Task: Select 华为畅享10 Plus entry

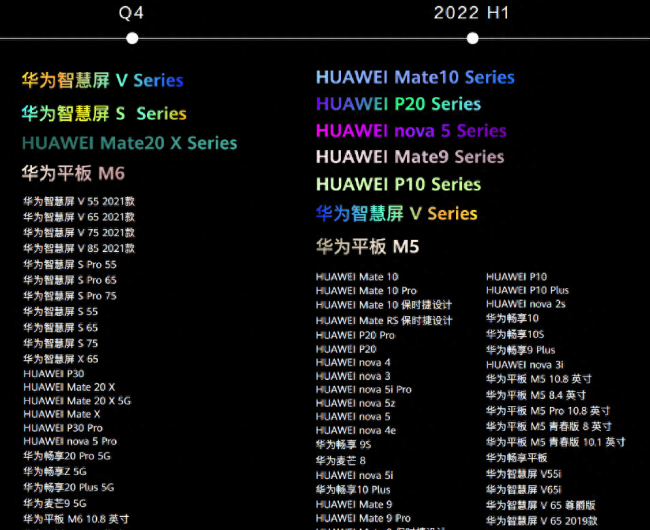Action: click(x=353, y=490)
